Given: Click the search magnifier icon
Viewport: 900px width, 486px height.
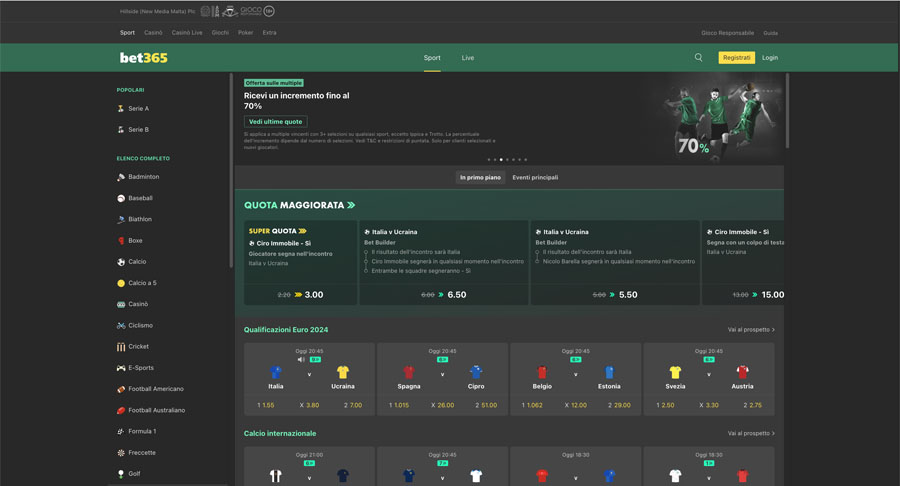Looking at the screenshot, I should point(699,57).
